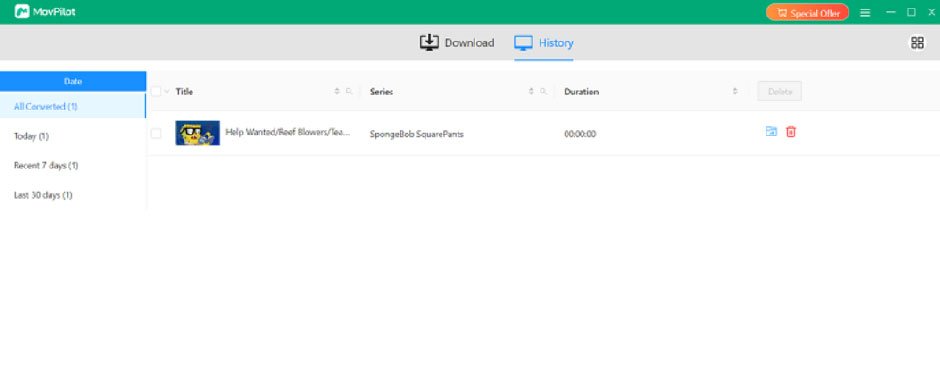This screenshot has width=940, height=386.
Task: Click the Series column header label
Action: (381, 92)
